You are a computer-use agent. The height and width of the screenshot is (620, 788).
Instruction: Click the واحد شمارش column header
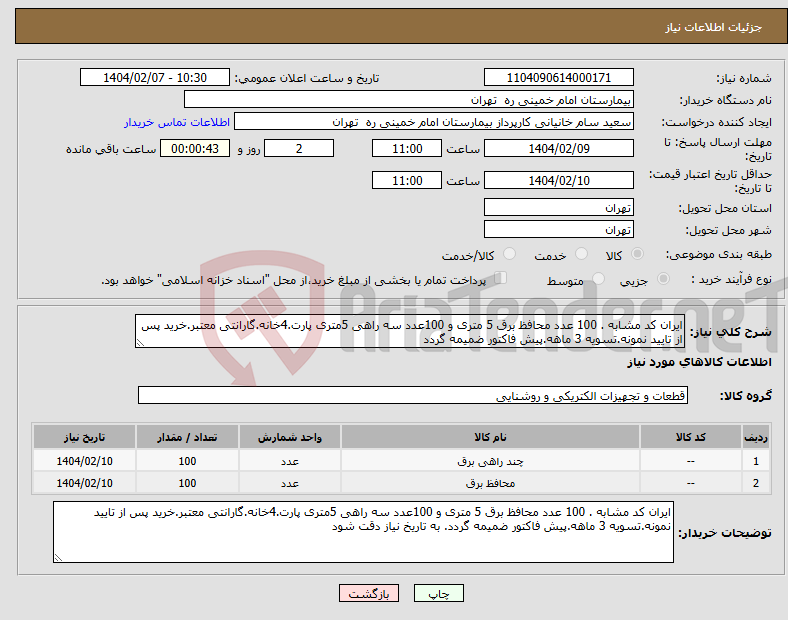coord(290,437)
